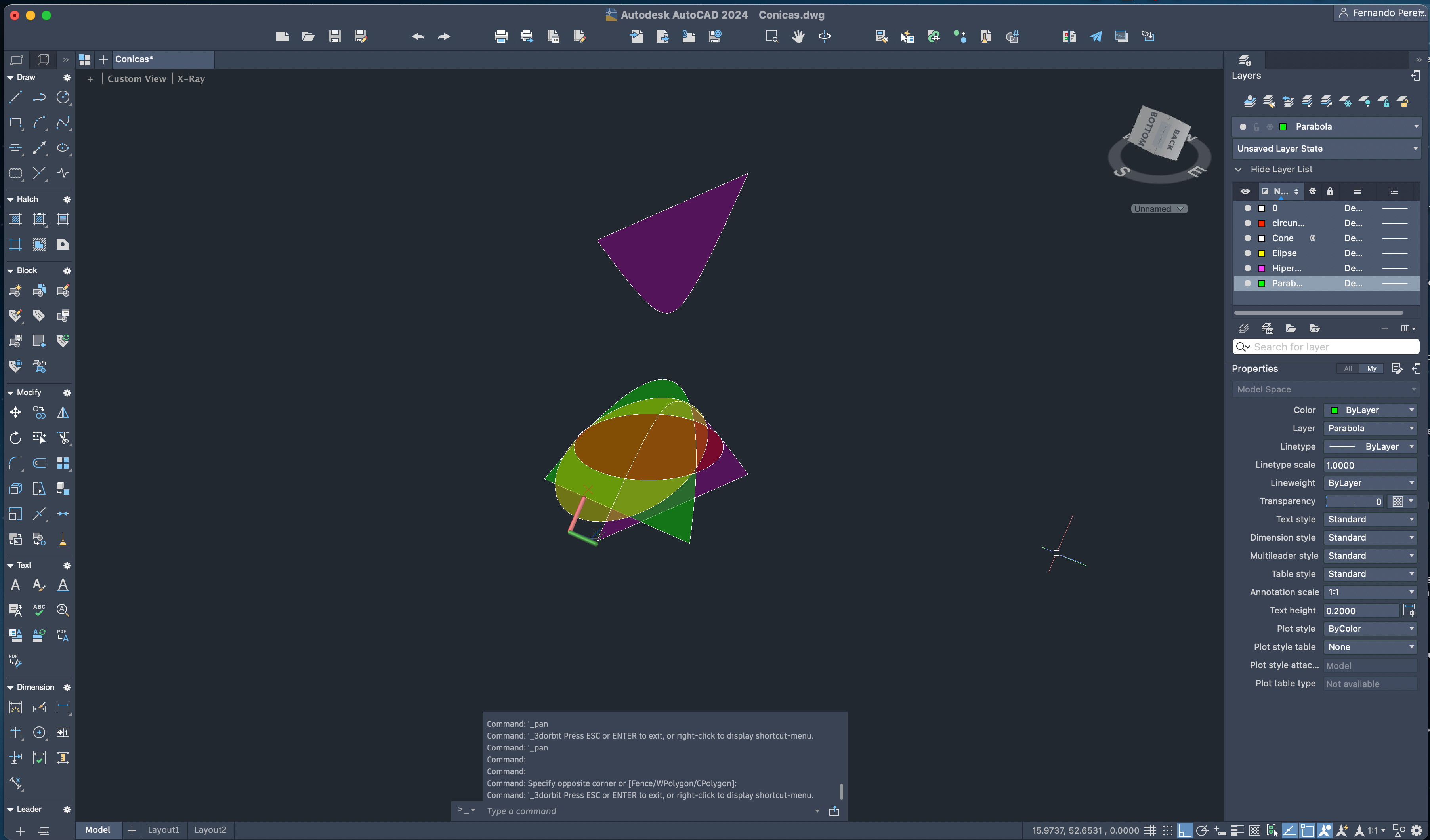
Task: Select the Multiline Text tool
Action: (15, 585)
